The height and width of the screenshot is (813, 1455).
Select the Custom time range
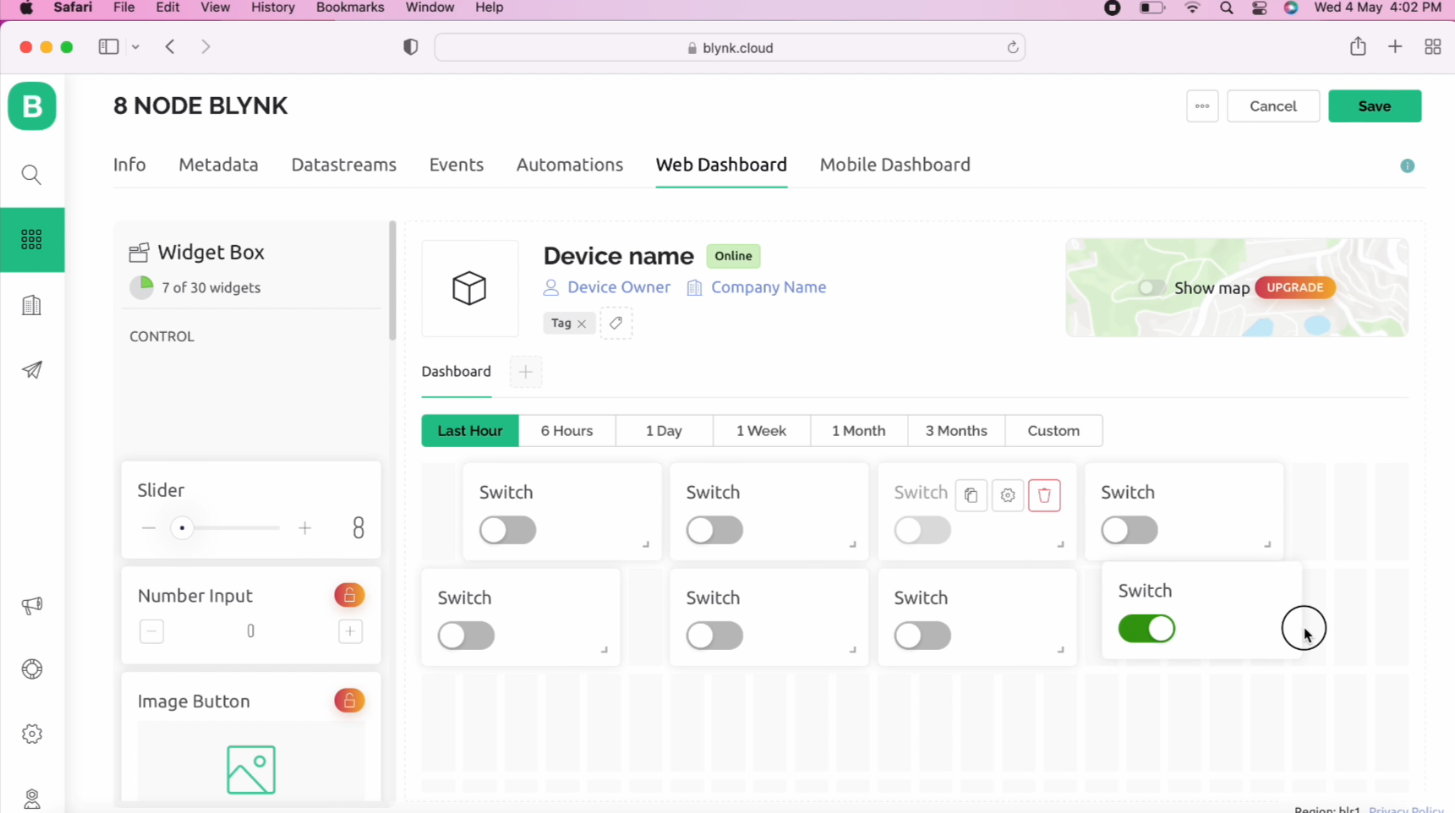point(1054,431)
